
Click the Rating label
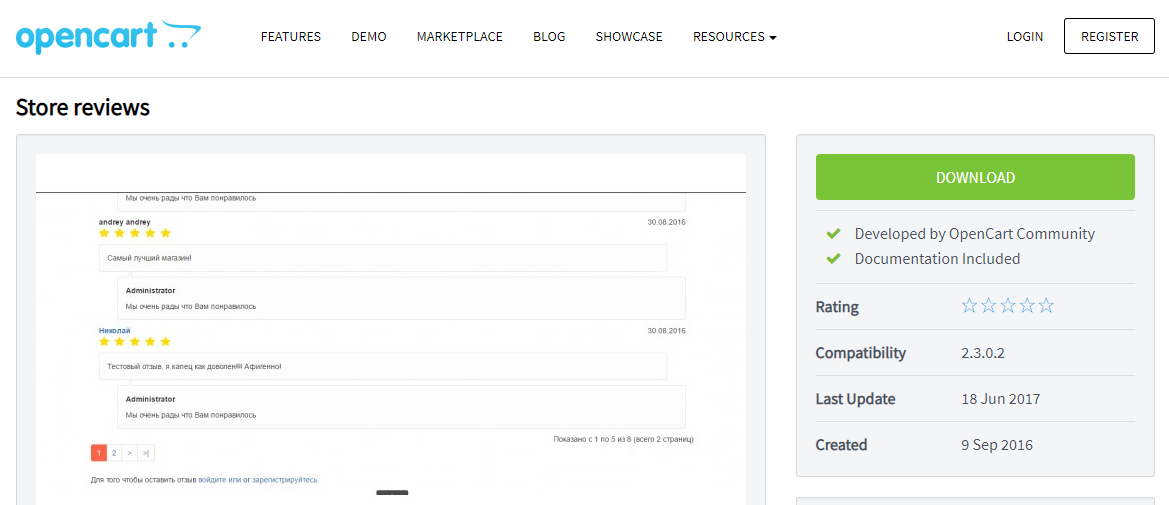tap(837, 307)
